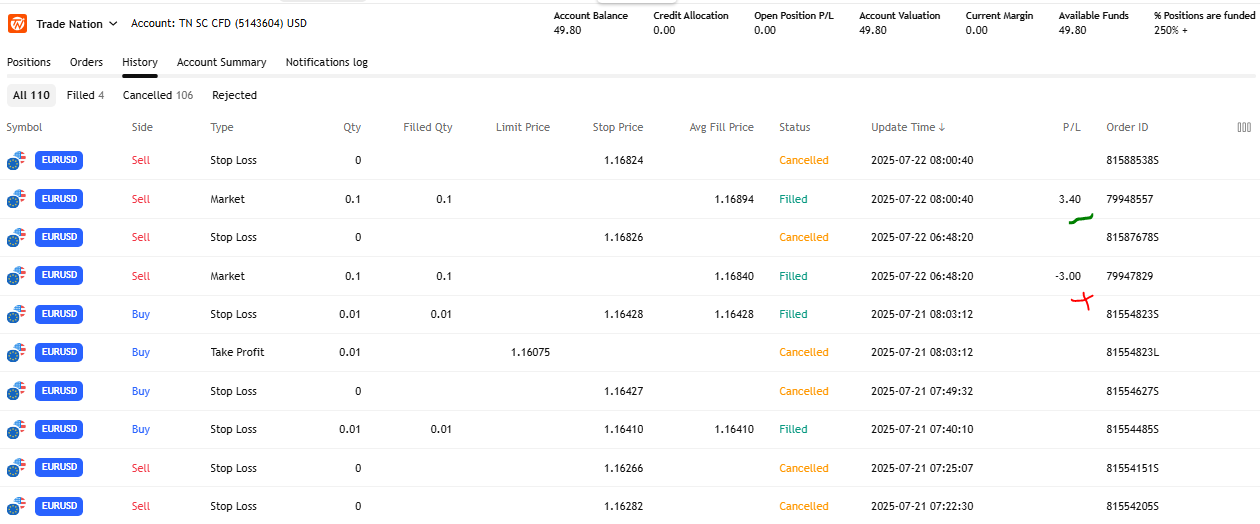Click the Trade Nation broker logo icon
1260x524 pixels.
point(17,23)
